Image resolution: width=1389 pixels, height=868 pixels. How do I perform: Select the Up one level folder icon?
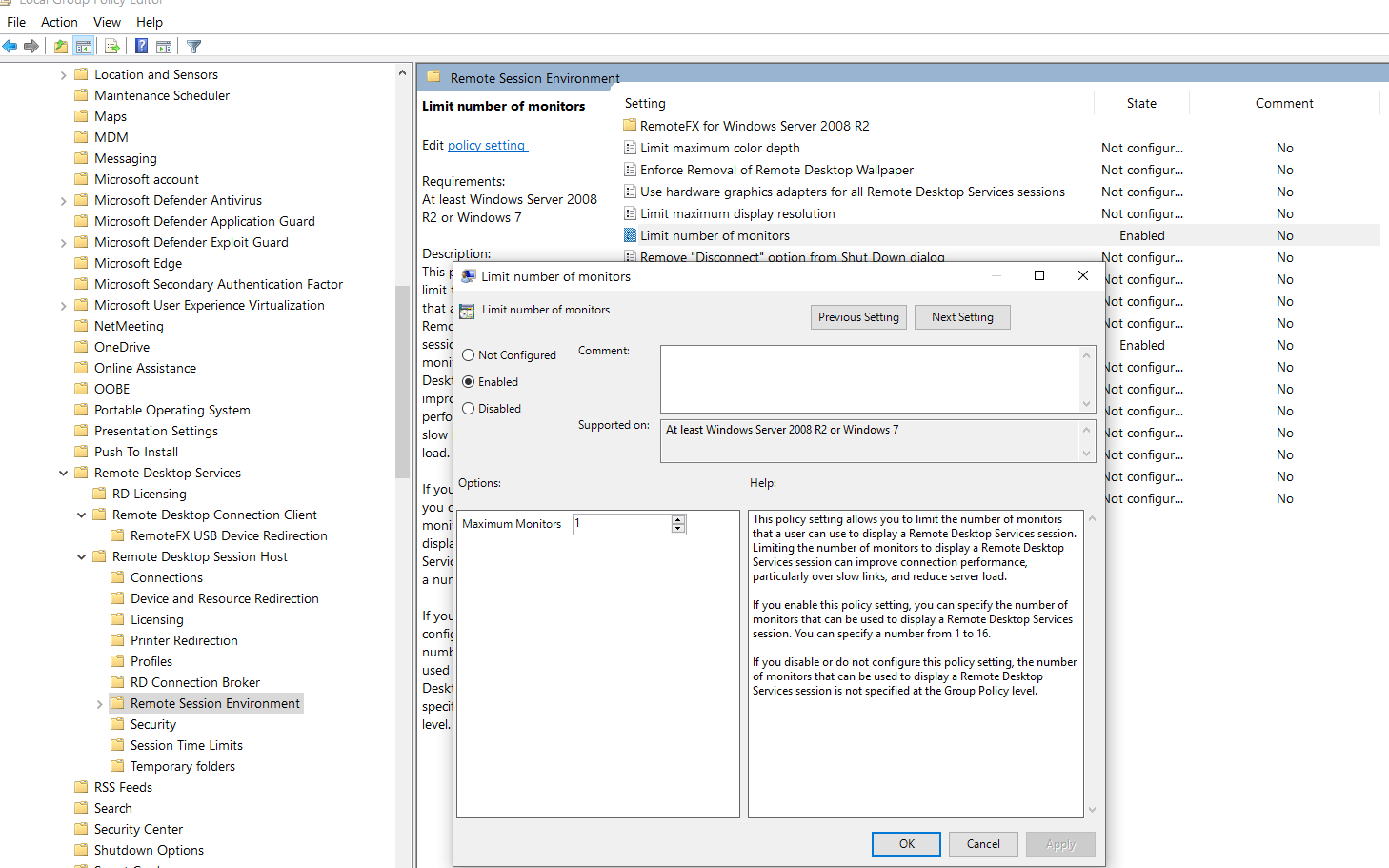tap(59, 46)
